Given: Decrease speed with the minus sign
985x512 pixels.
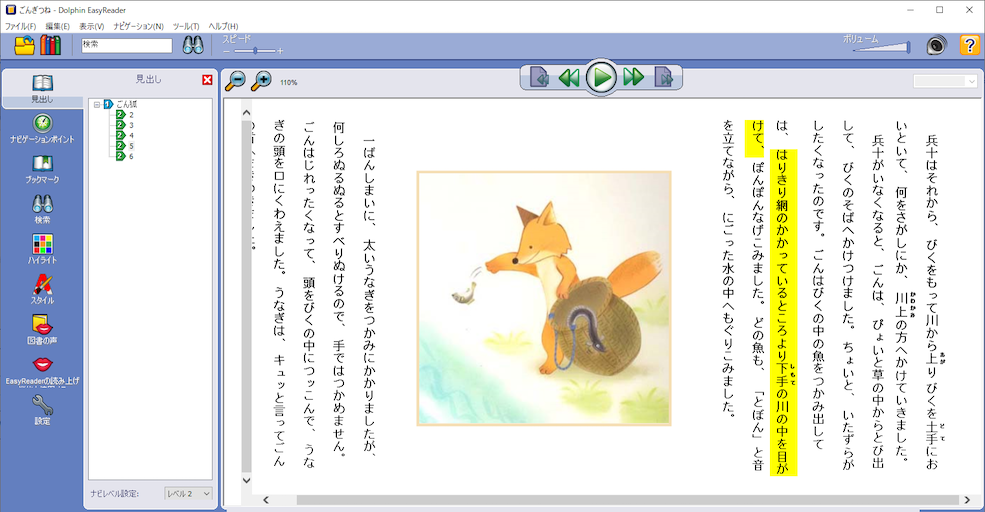Looking at the screenshot, I should [226, 51].
